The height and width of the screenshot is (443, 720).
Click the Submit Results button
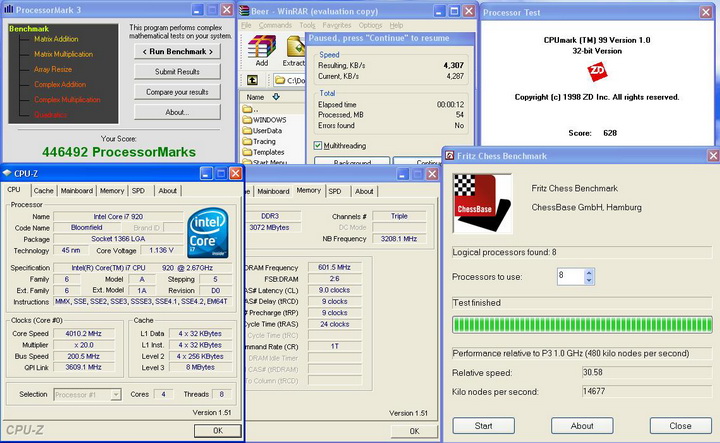click(177, 72)
